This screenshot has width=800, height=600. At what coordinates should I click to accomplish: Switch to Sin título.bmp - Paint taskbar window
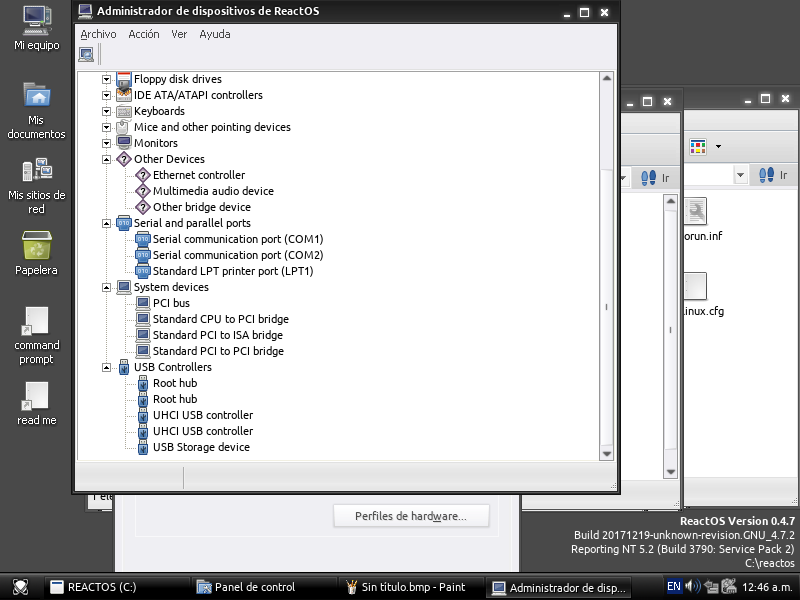[x=412, y=587]
